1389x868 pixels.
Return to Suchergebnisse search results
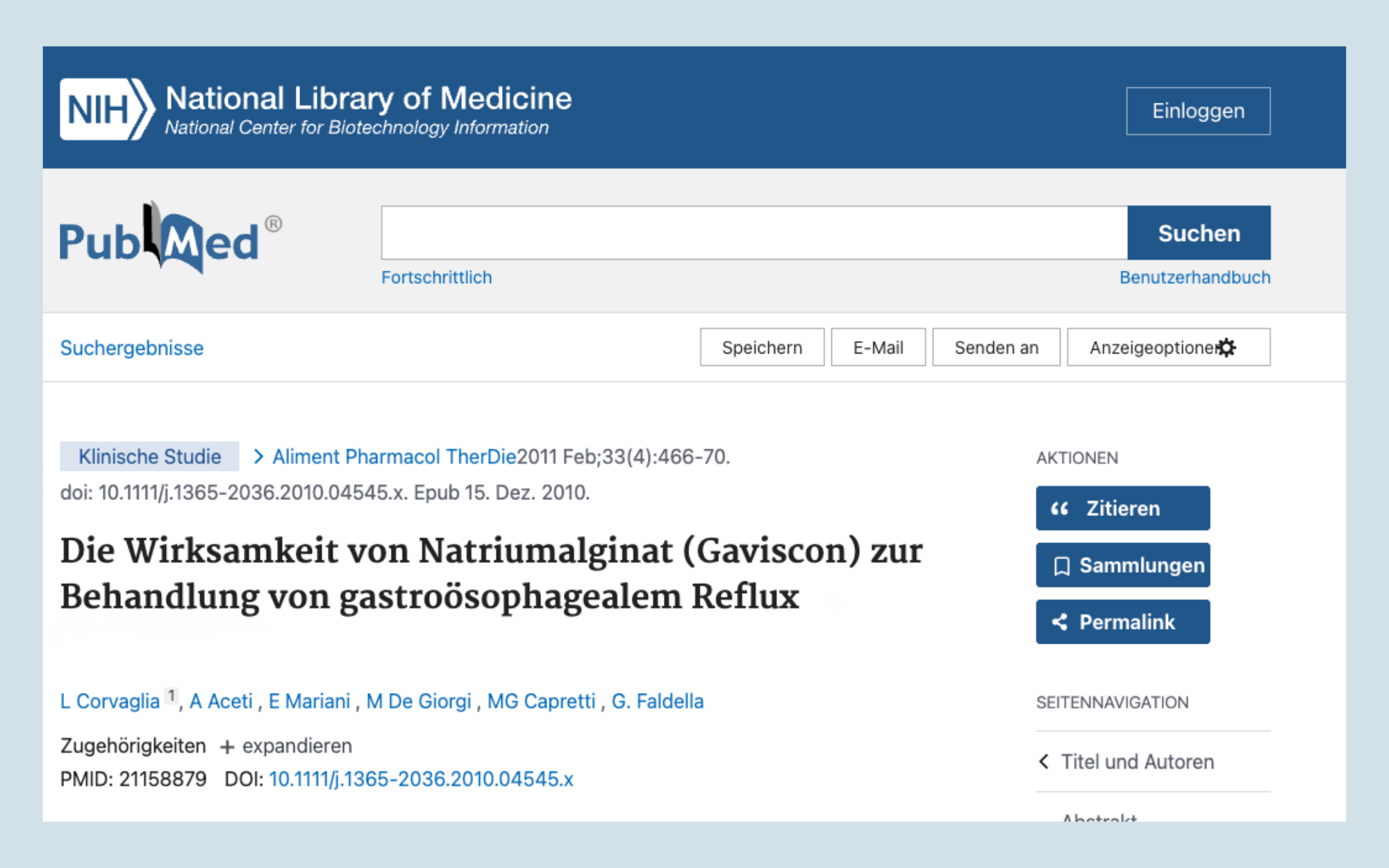point(132,348)
